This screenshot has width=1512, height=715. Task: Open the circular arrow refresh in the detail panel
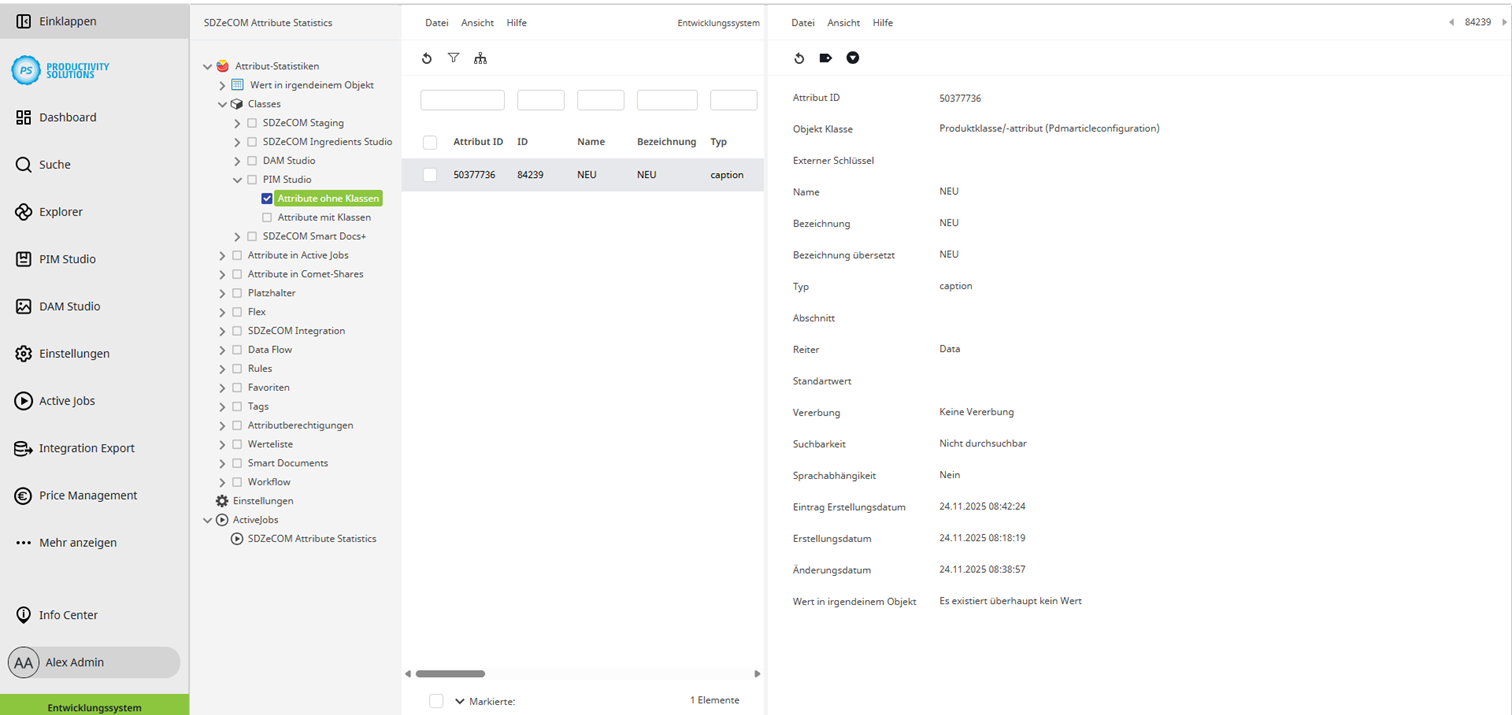pyautogui.click(x=799, y=58)
